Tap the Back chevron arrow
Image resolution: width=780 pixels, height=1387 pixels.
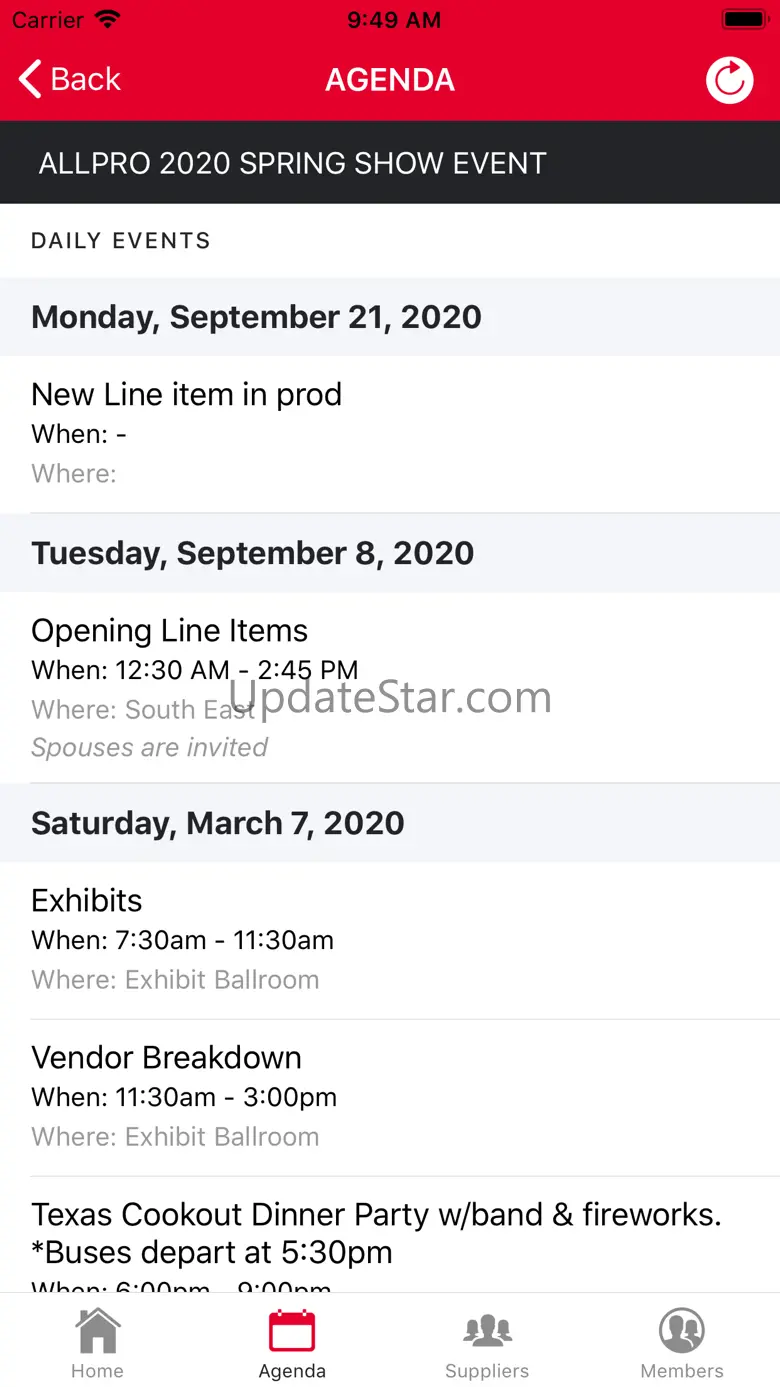coord(30,79)
